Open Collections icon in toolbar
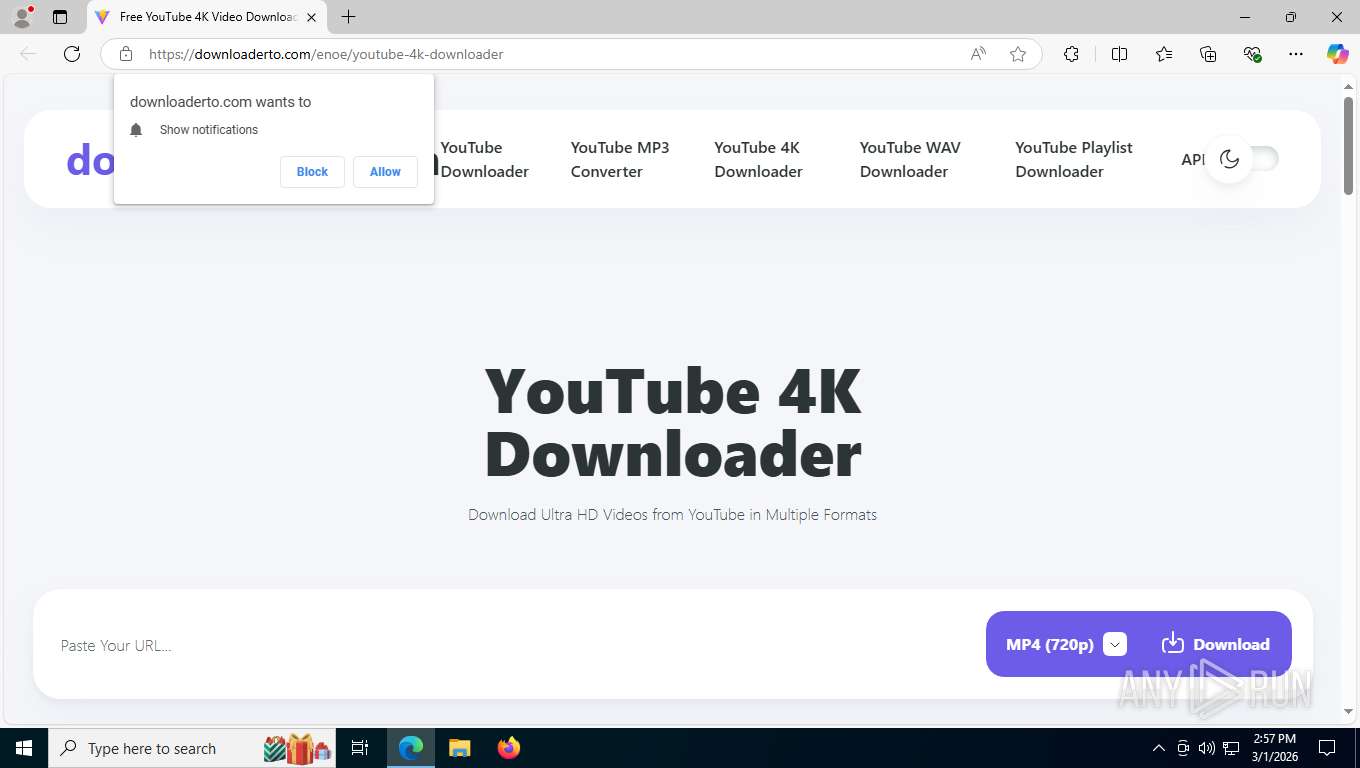Screen dimensions: 1360x768 tap(1208, 54)
